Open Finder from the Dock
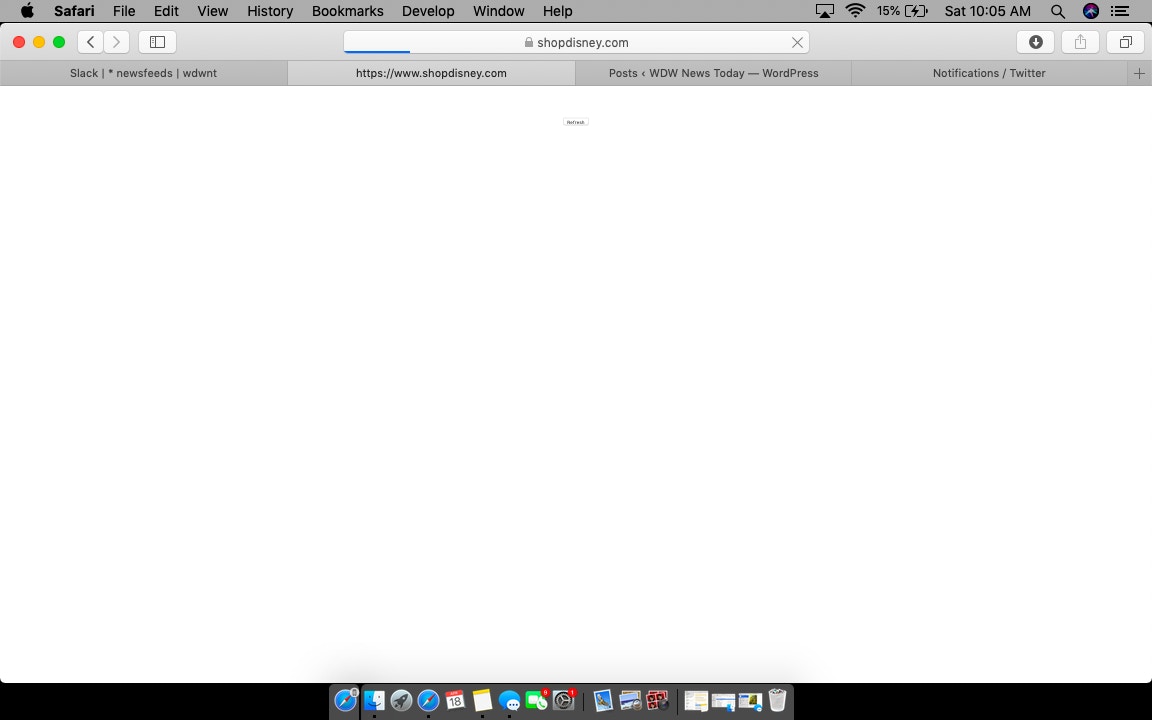Viewport: 1152px width, 720px height. coord(374,701)
